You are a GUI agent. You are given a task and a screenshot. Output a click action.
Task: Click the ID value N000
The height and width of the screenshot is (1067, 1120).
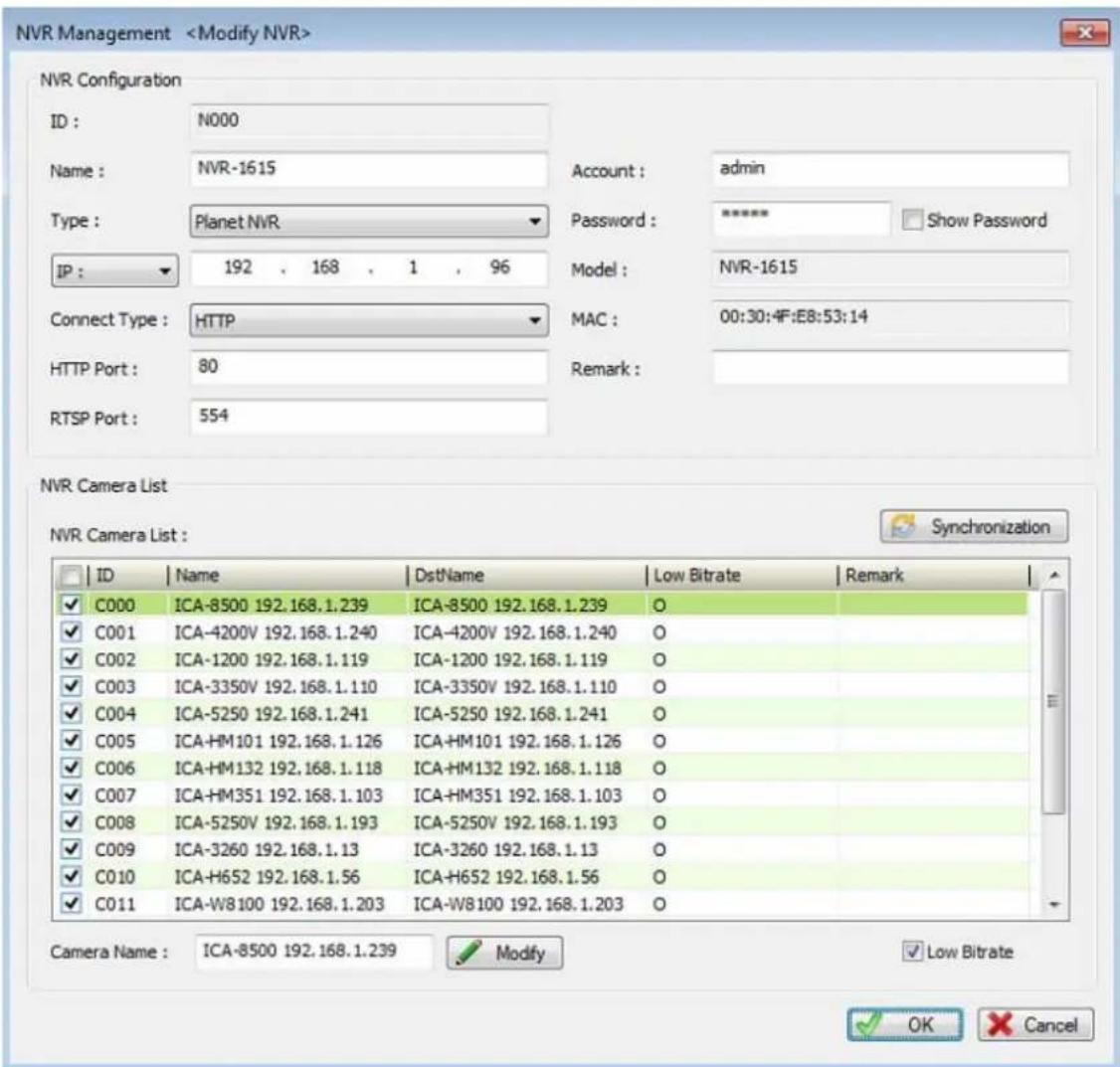218,120
